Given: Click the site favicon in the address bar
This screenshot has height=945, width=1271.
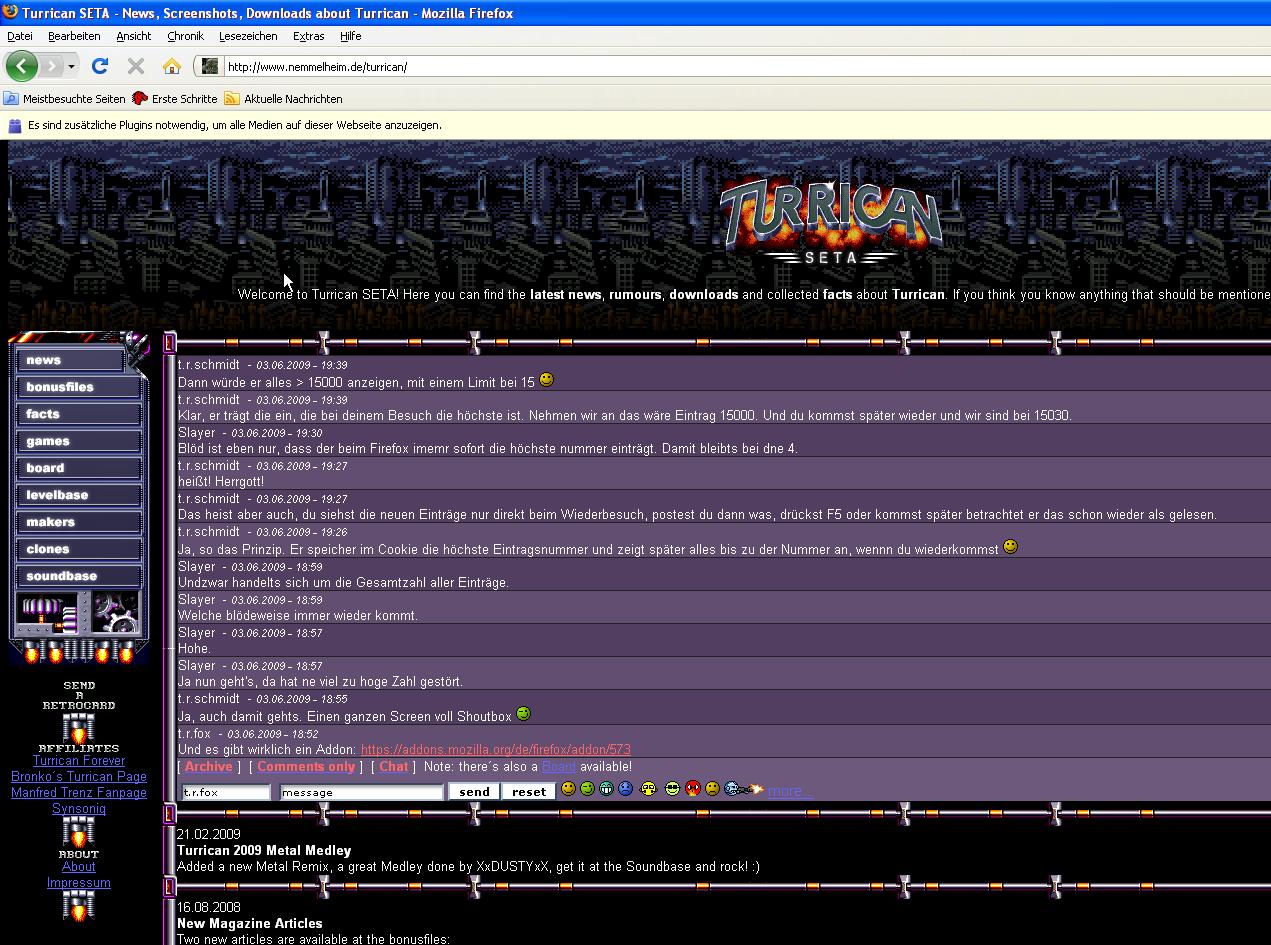Looking at the screenshot, I should point(210,66).
